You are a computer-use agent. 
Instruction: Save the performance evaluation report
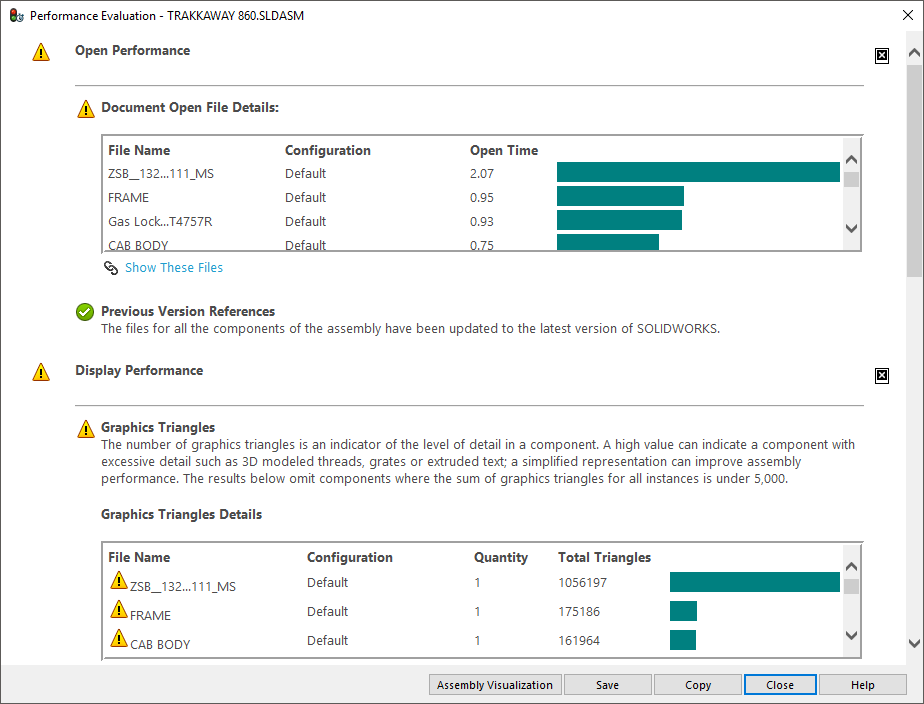pos(608,685)
